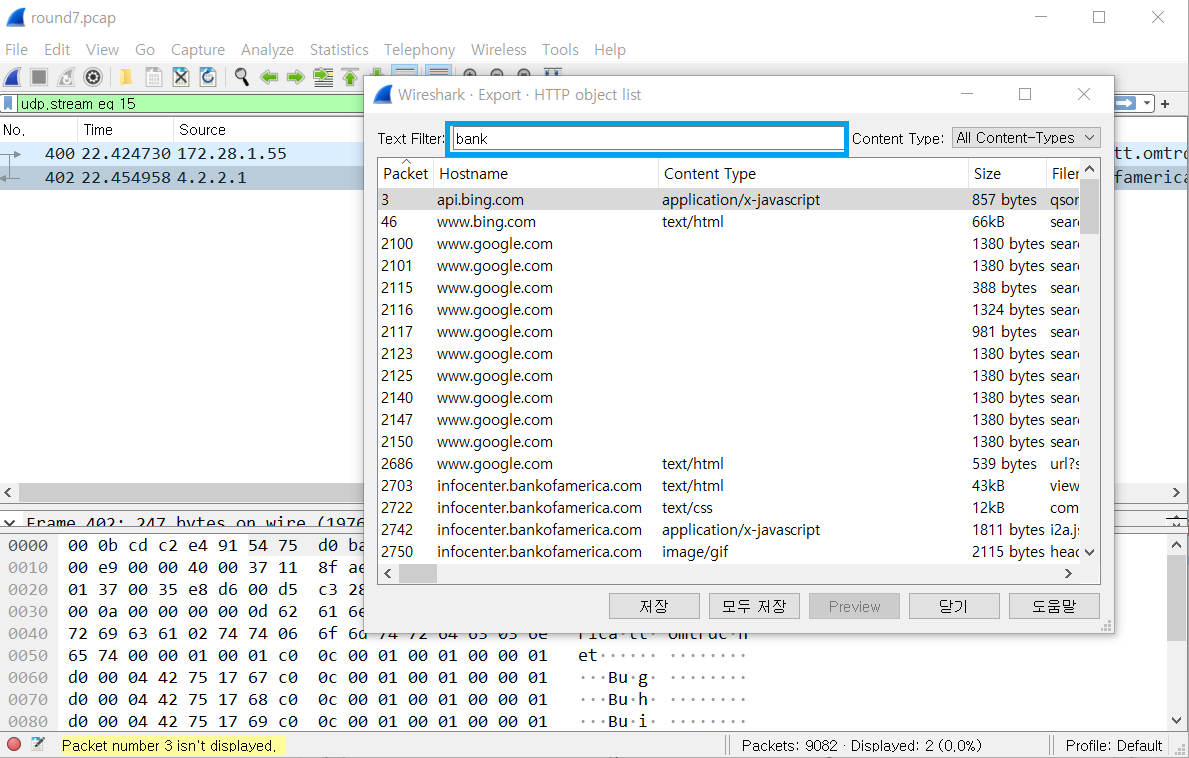Viewport: 1189px width, 758px height.
Task: Click the Go to specified packet icon
Action: 323,77
